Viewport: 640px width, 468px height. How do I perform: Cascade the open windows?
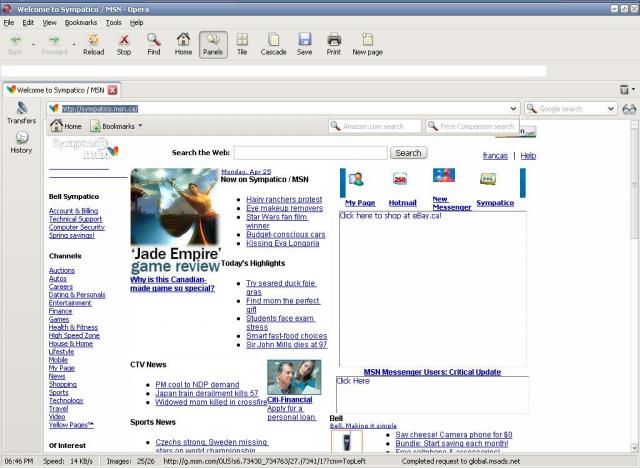(273, 44)
